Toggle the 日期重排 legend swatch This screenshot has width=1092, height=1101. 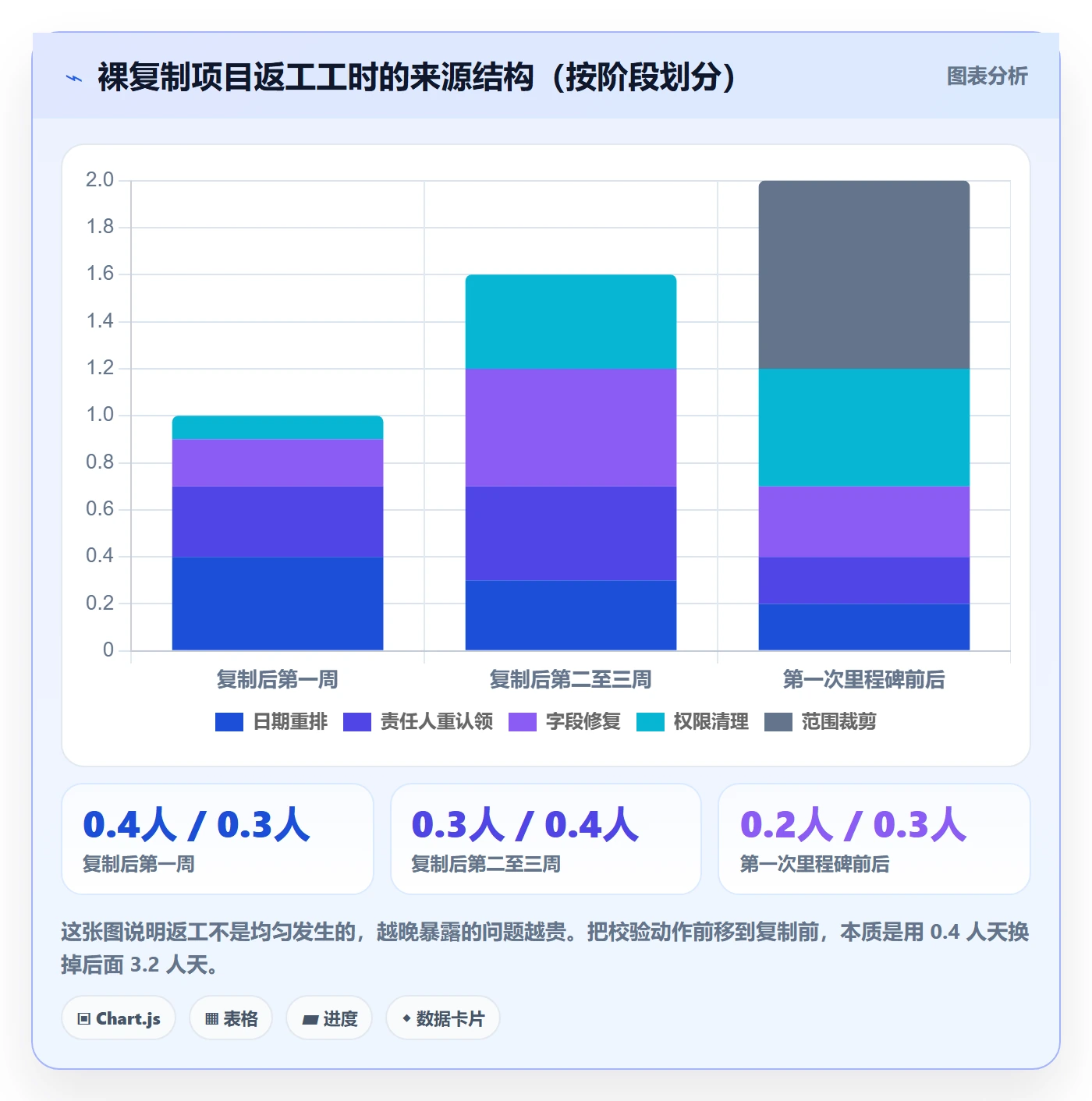pyautogui.click(x=229, y=722)
